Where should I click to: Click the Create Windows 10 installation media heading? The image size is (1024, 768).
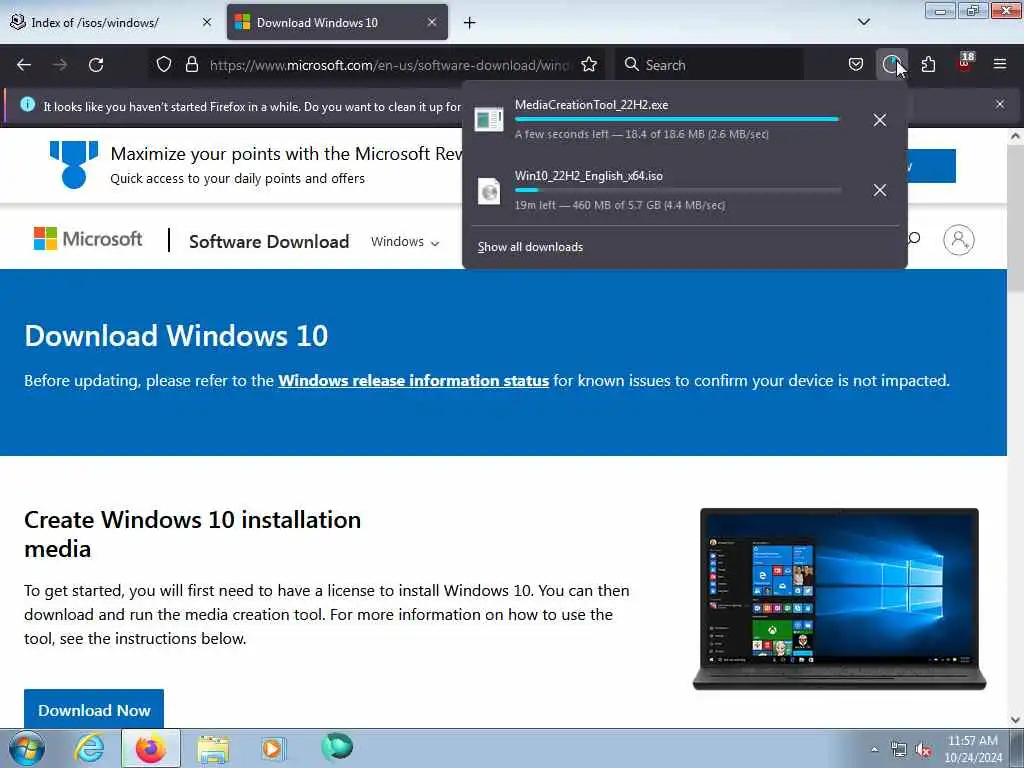point(193,534)
